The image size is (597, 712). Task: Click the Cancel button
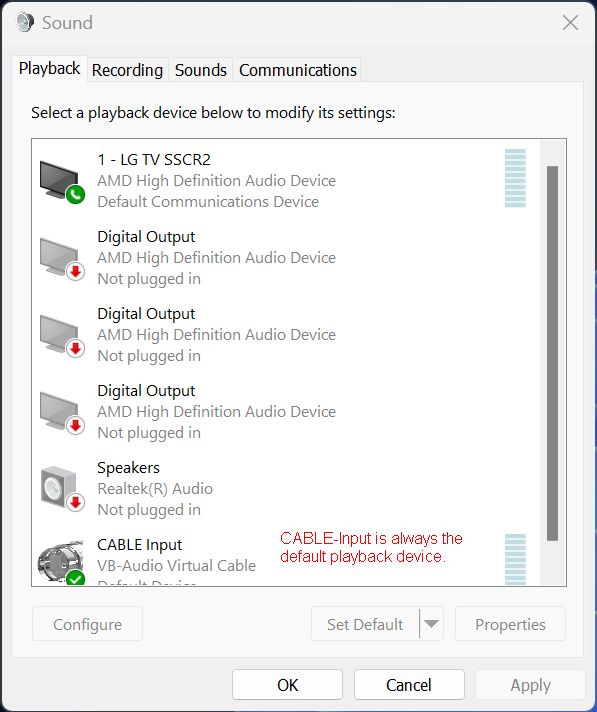(x=409, y=685)
